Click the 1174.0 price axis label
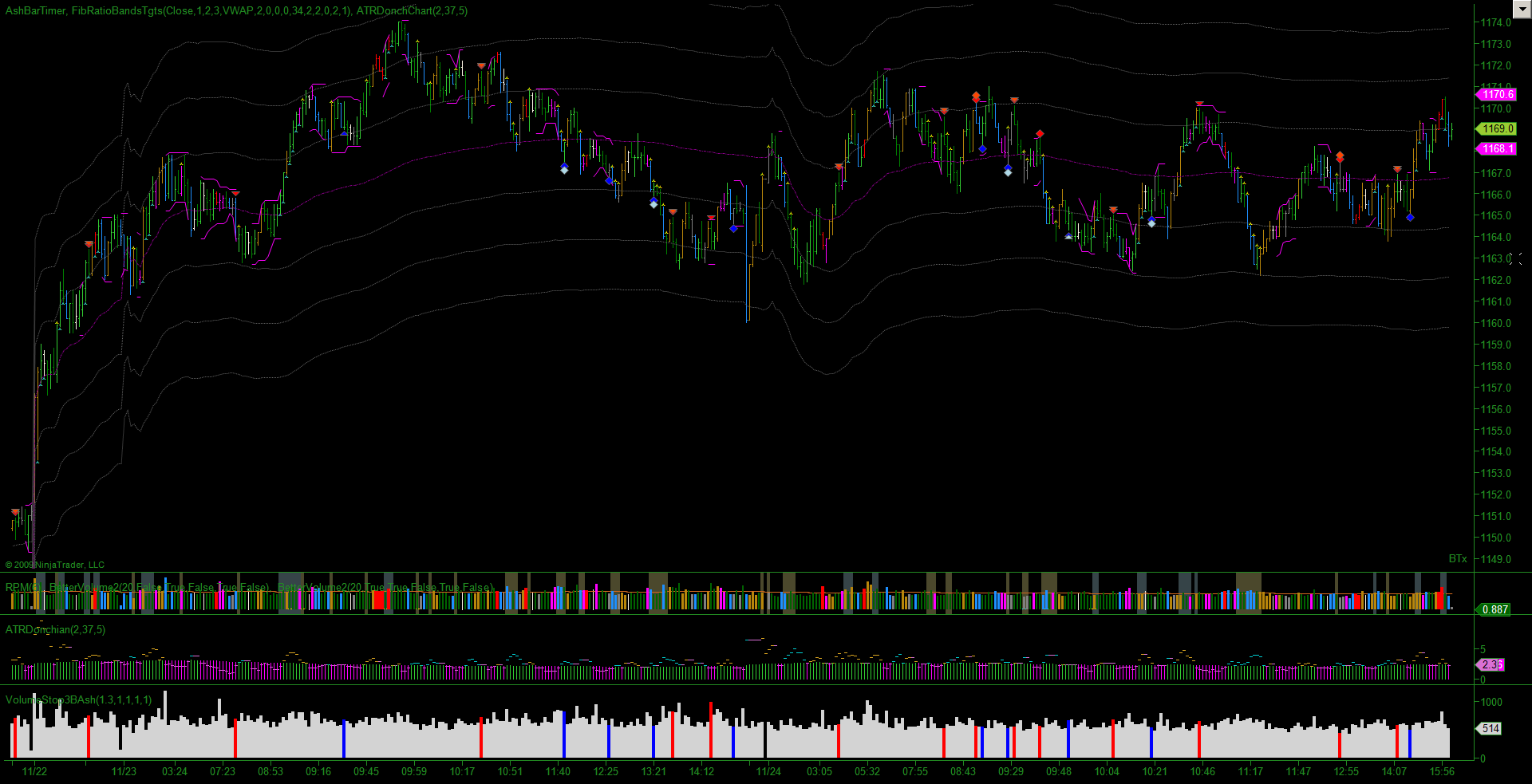 pos(1496,22)
